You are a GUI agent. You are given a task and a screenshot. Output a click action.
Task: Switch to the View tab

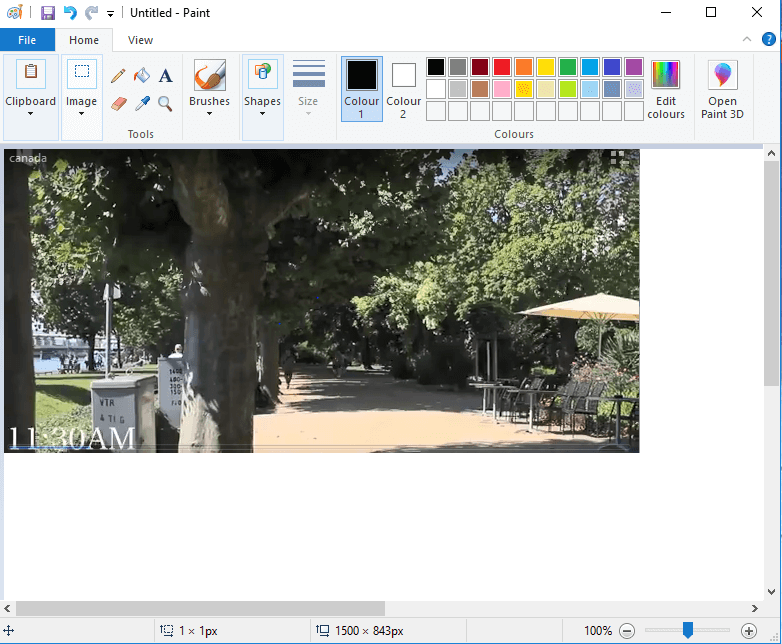click(140, 40)
